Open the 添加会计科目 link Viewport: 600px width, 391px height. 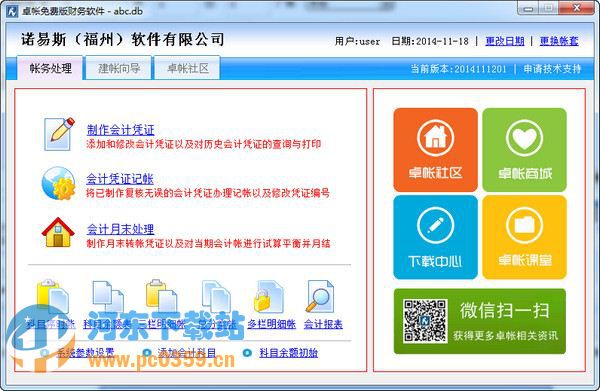(x=187, y=353)
